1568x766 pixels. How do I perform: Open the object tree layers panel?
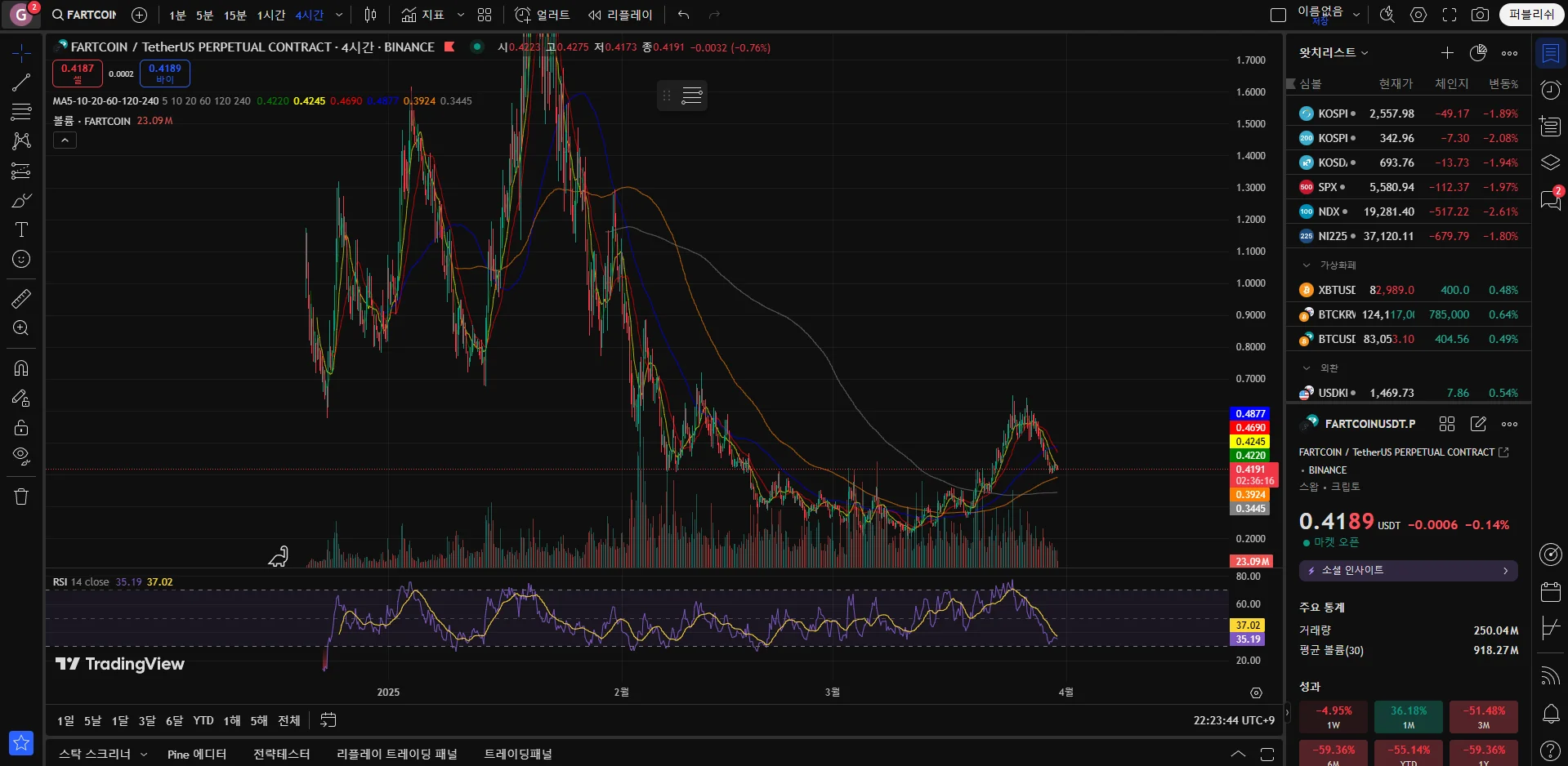(x=1550, y=163)
